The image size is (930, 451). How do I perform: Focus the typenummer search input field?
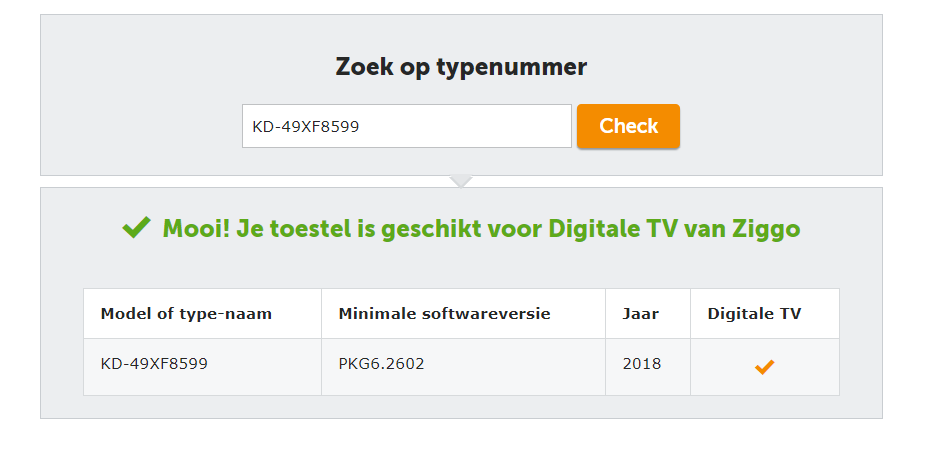(x=406, y=126)
